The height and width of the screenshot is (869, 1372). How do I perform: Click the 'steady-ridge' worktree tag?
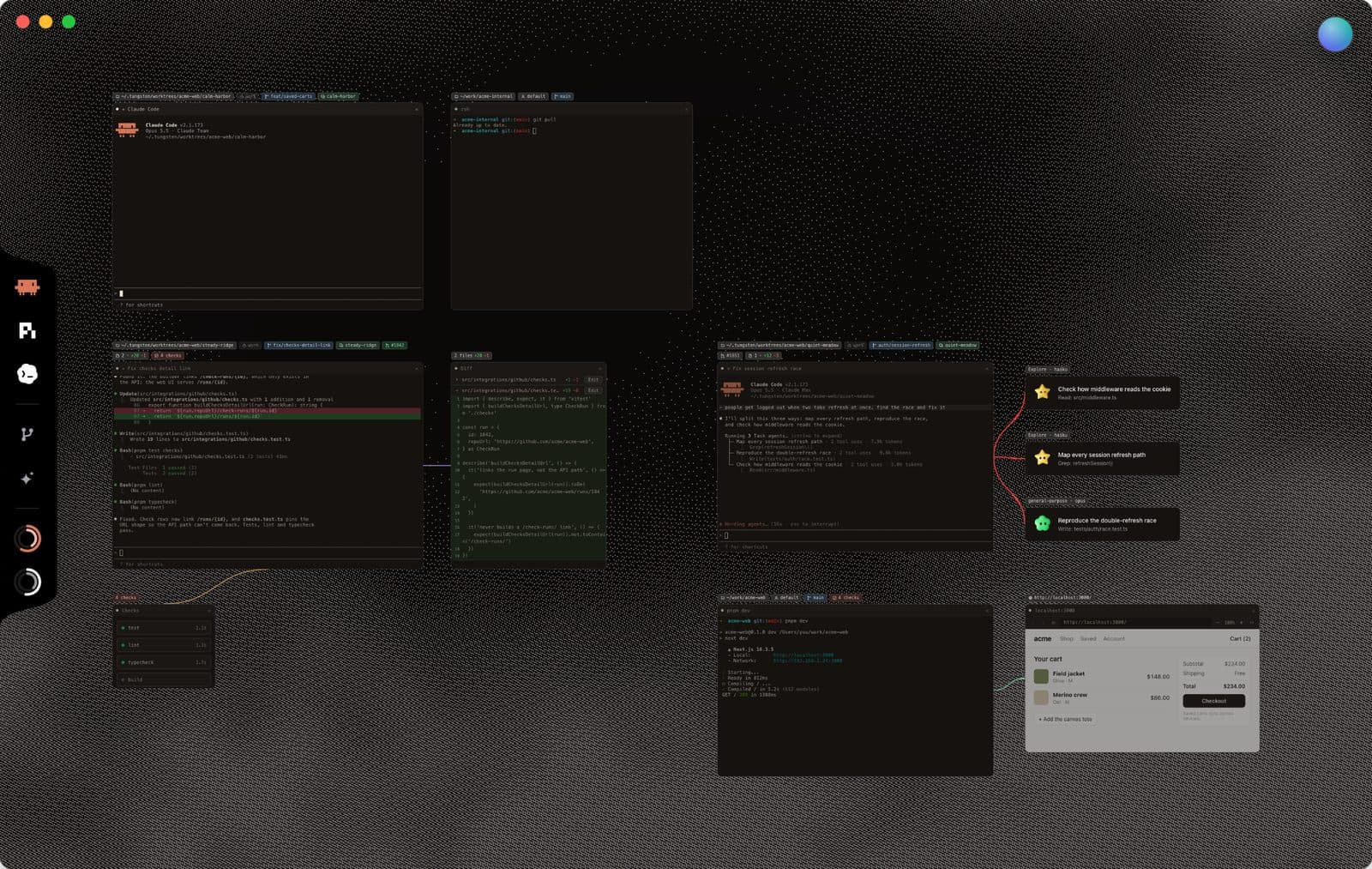(x=358, y=345)
